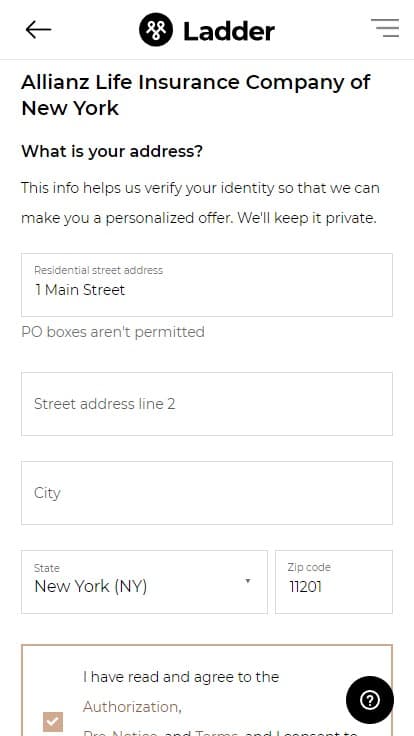Click the Zip code field containing 11201
This screenshot has width=414, height=736.
click(334, 582)
